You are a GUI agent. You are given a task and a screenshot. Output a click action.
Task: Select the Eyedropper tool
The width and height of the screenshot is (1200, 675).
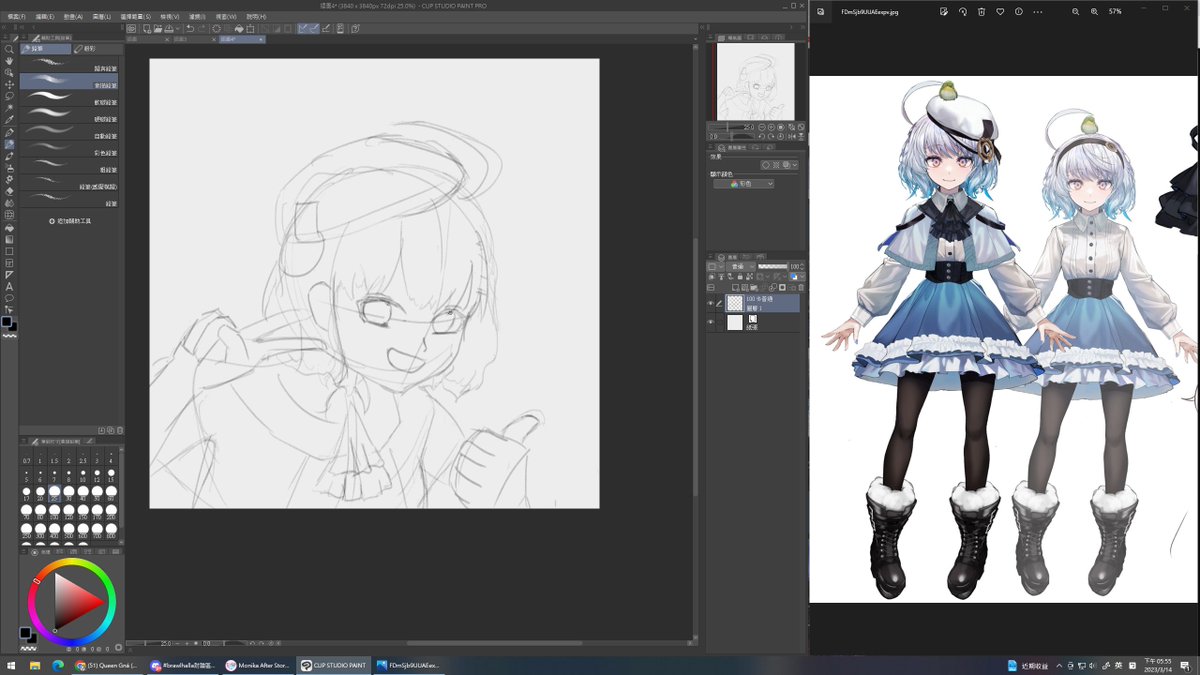tap(9, 120)
